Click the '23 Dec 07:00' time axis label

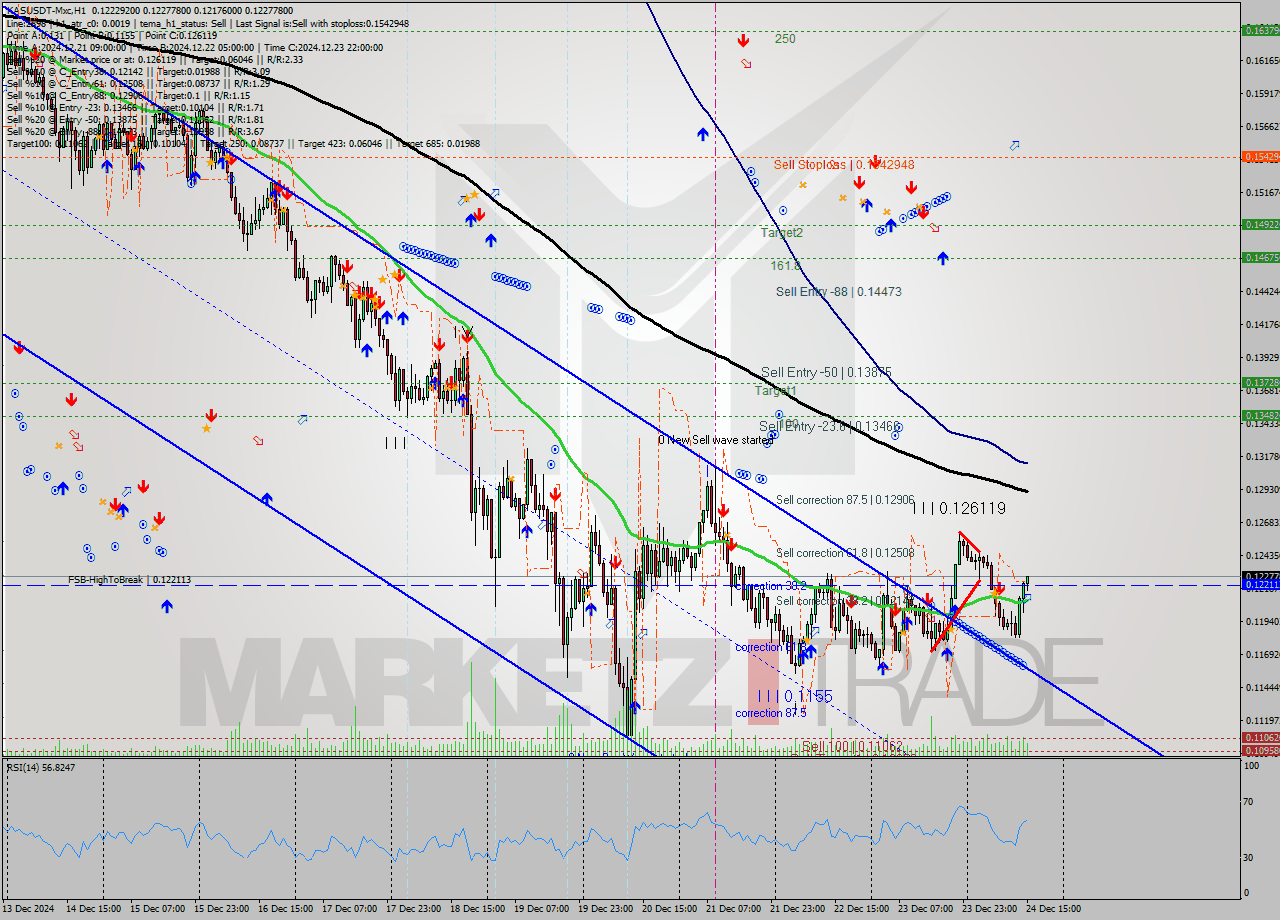click(924, 909)
